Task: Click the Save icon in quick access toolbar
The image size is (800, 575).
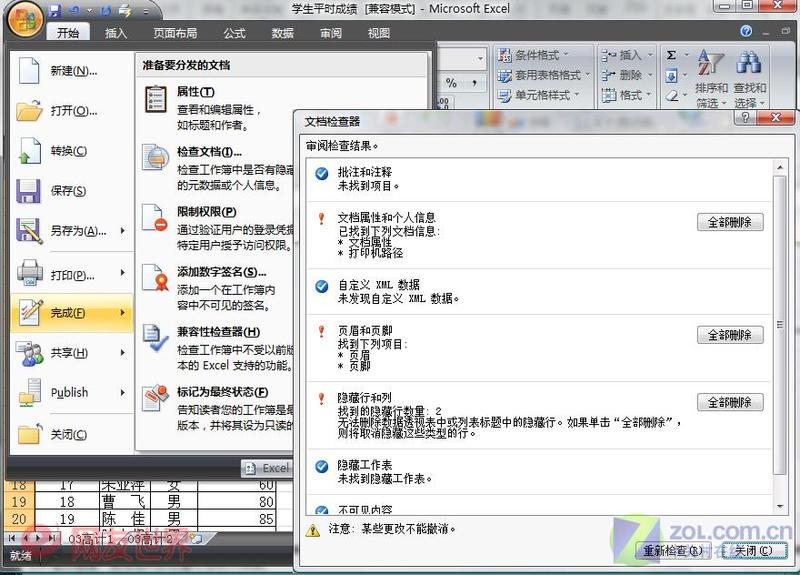Action: (55, 10)
